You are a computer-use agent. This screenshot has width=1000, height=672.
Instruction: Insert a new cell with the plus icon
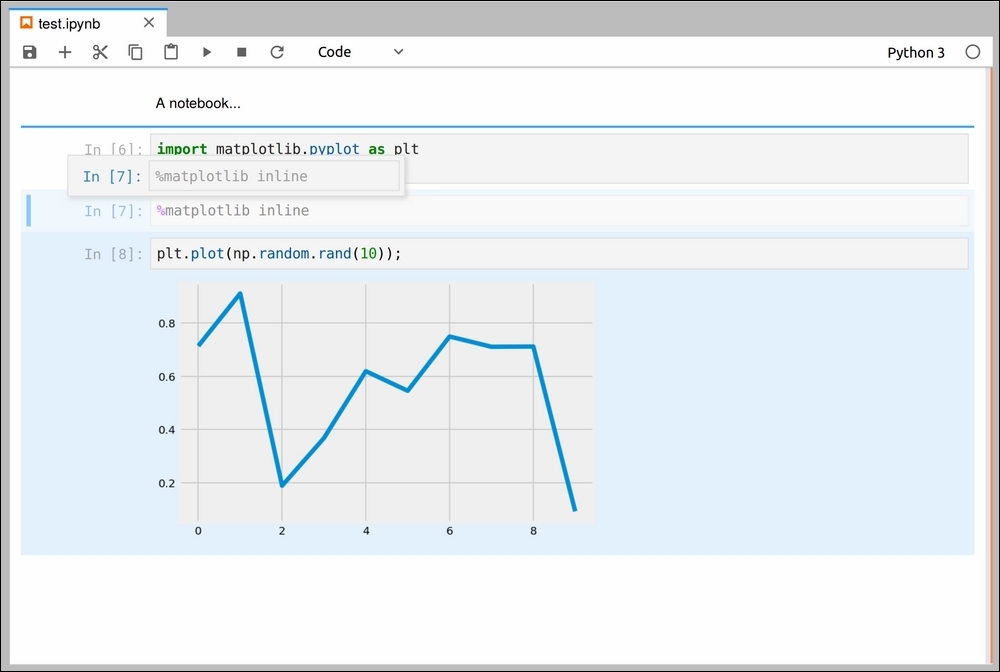pos(65,52)
